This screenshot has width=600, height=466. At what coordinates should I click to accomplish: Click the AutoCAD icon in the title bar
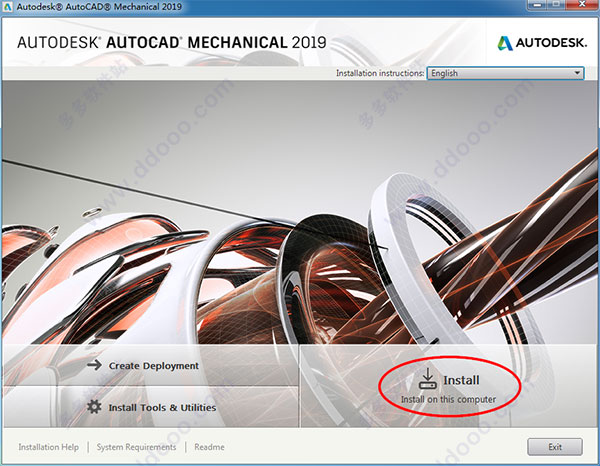pos(7,7)
